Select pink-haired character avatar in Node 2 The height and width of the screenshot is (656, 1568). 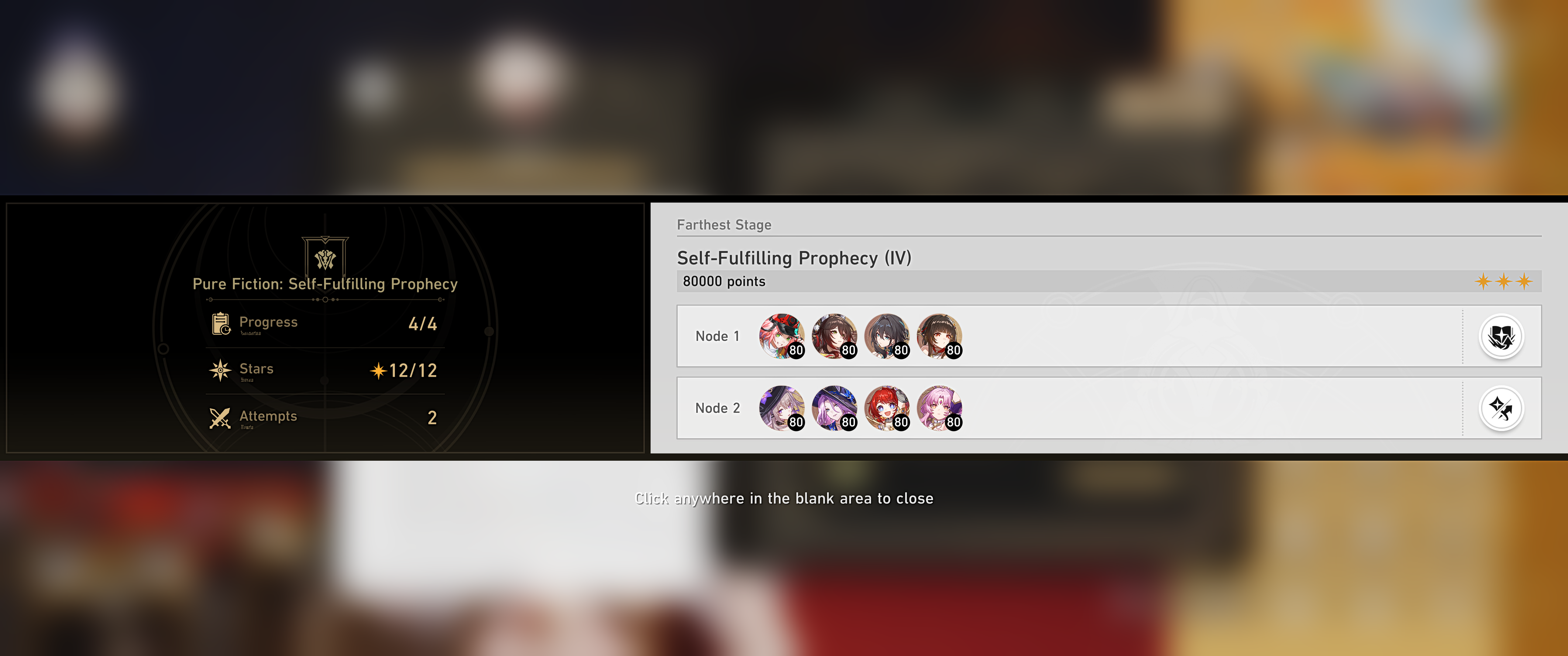click(x=939, y=408)
